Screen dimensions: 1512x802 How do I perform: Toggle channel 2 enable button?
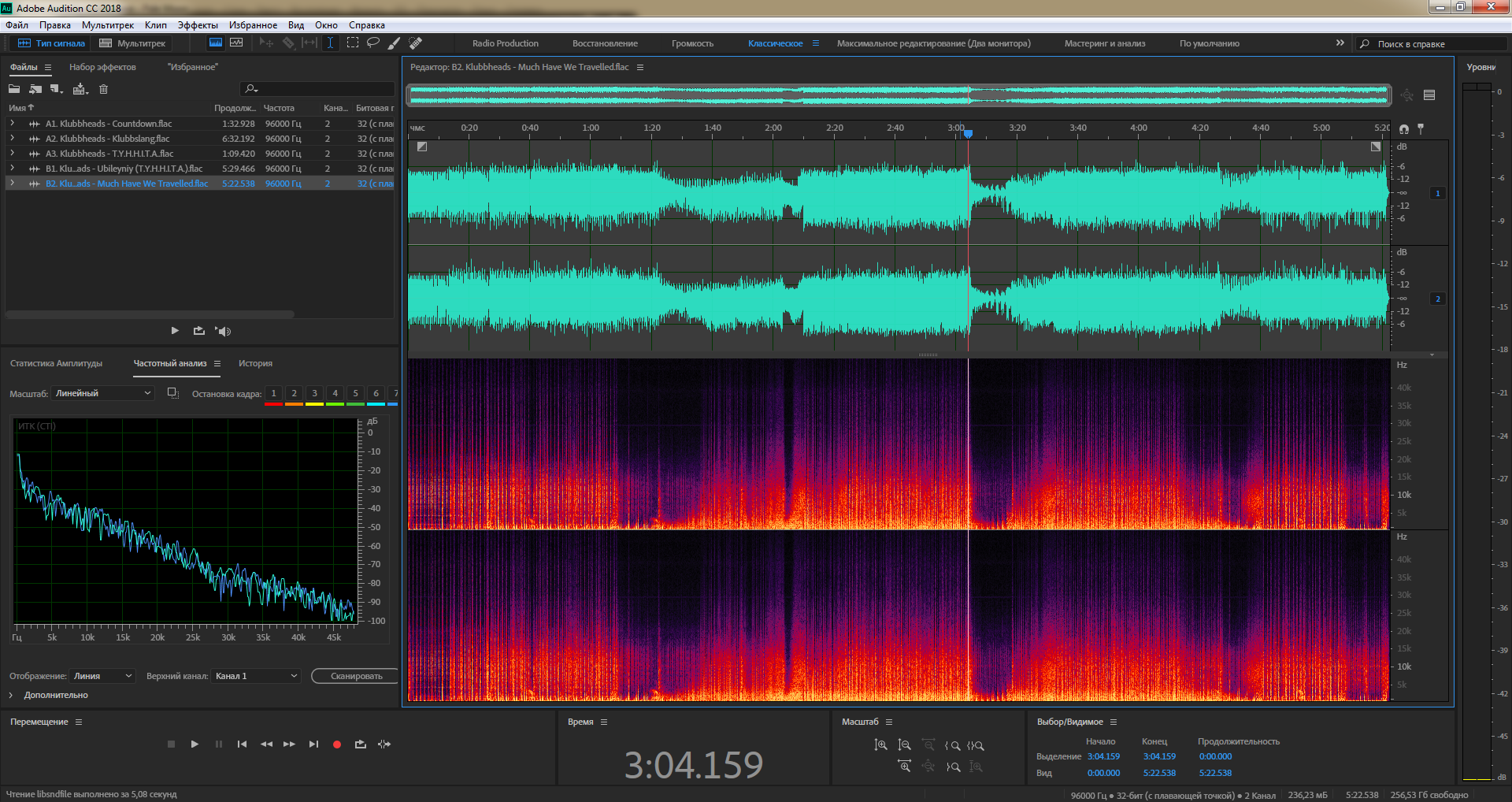point(1438,299)
